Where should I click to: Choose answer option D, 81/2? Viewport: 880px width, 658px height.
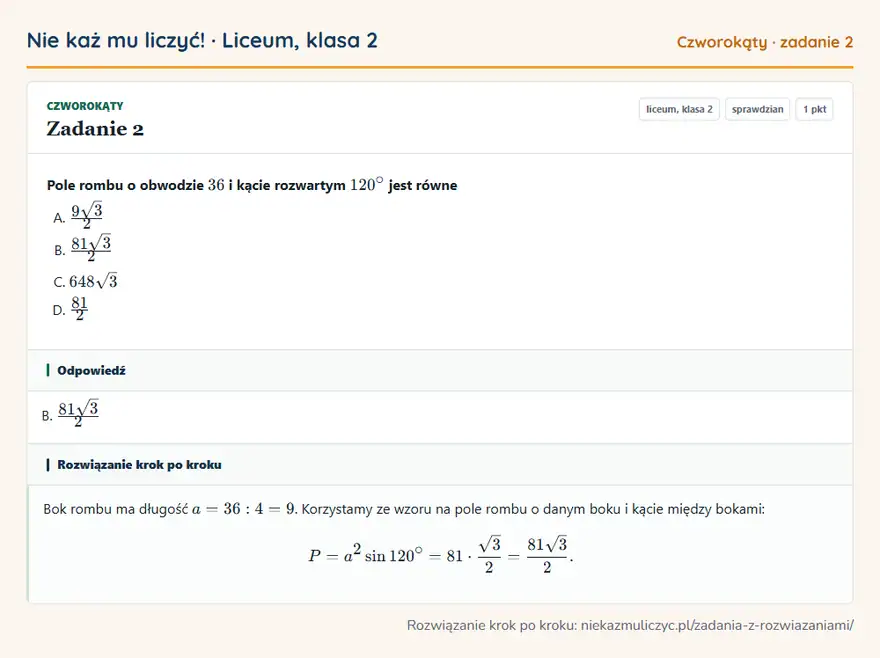pyautogui.click(x=70, y=308)
